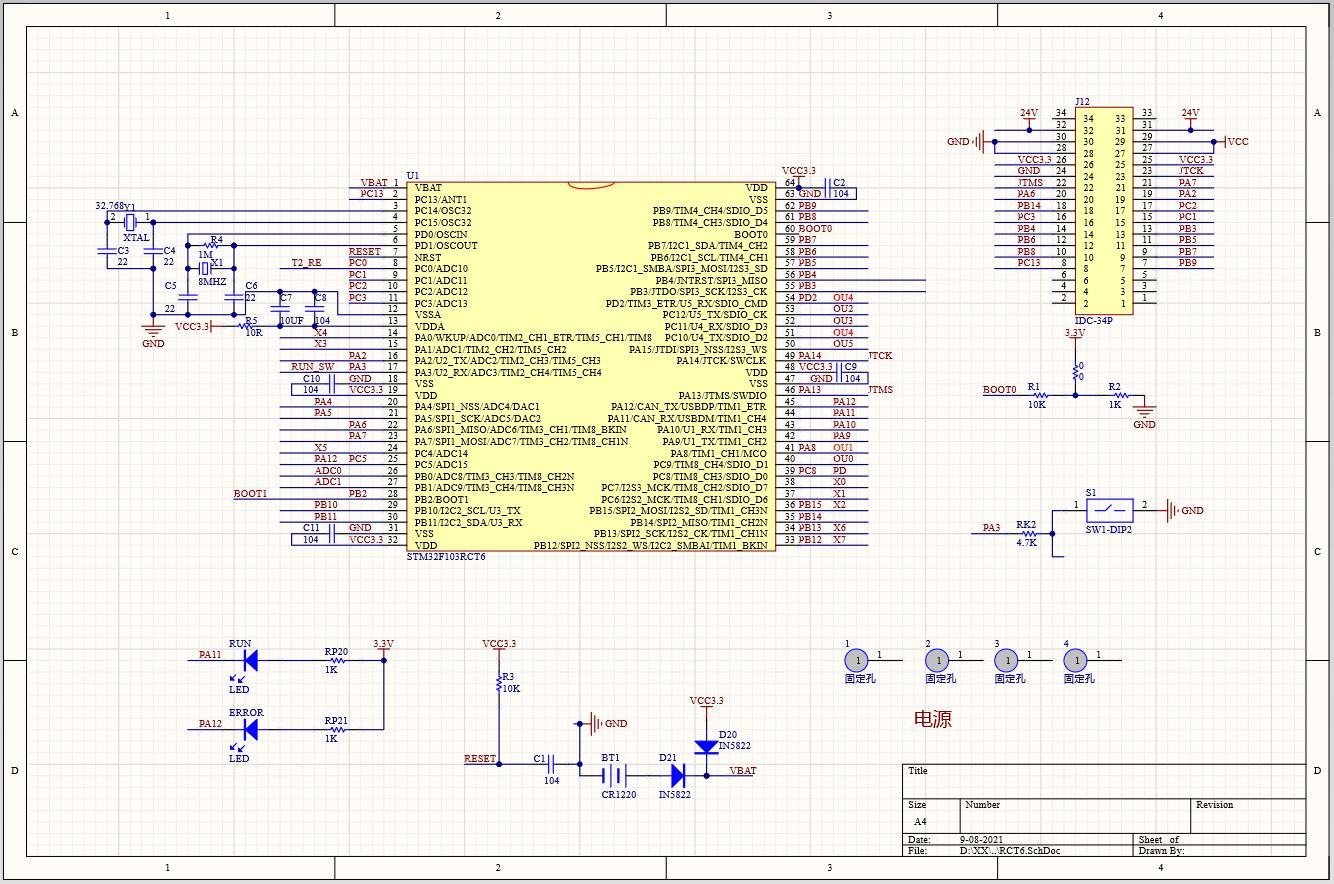This screenshot has height=884, width=1334.
Task: Click the JTMS label right of pin 46
Action: (x=880, y=390)
